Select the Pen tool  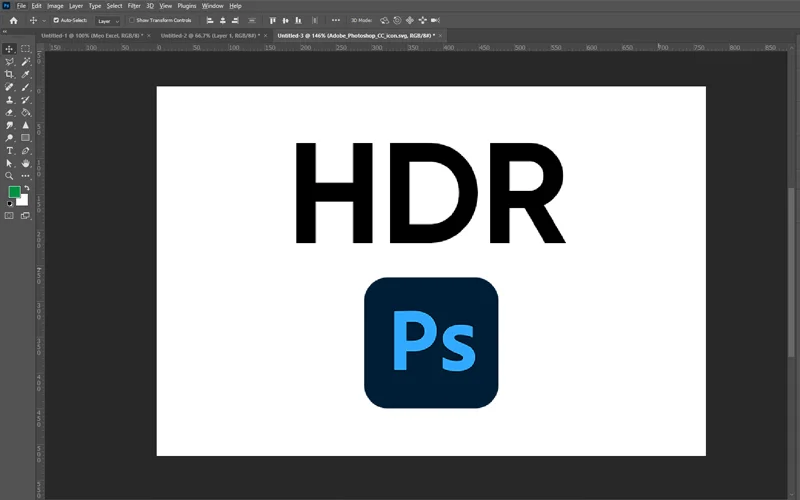pos(25,151)
